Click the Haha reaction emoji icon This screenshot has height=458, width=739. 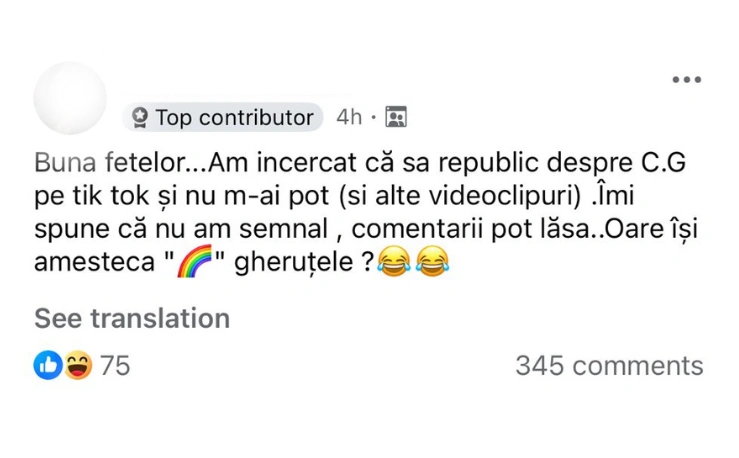(x=77, y=366)
